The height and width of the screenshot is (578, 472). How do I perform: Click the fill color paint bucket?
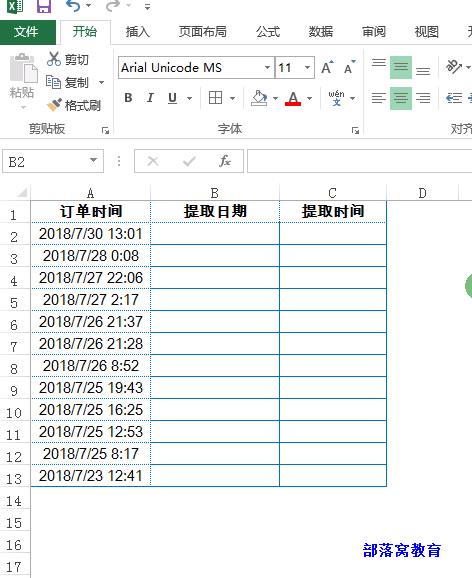tap(259, 98)
